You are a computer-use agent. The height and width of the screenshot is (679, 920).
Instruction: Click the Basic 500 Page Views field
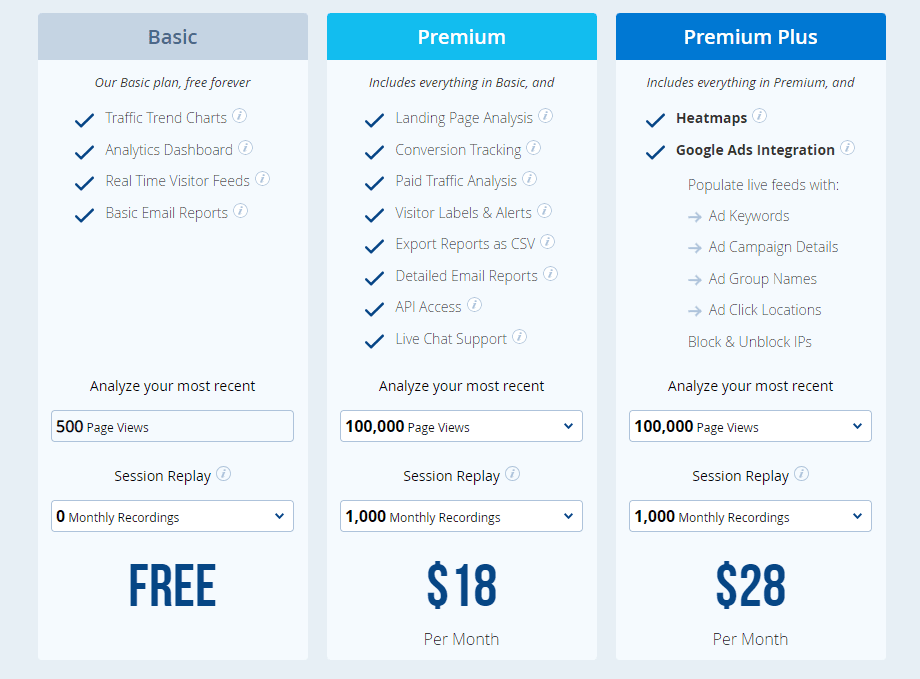click(x=172, y=426)
